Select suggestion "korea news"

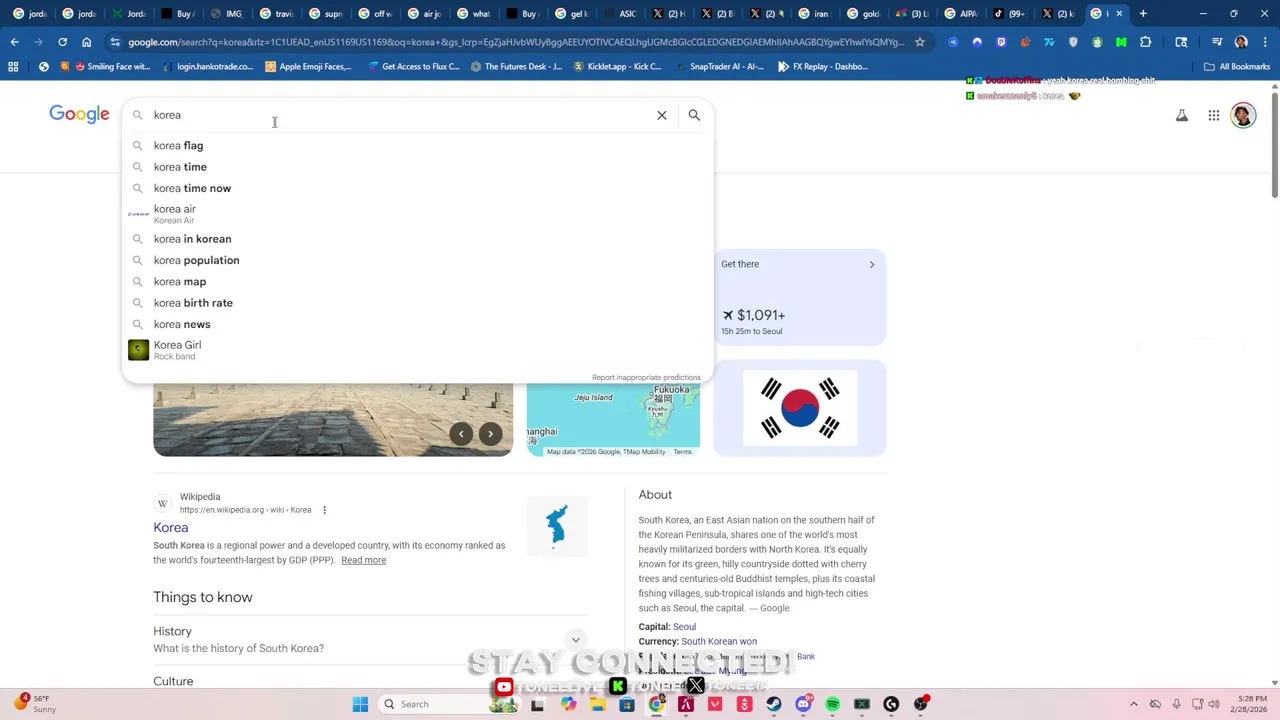418,324
